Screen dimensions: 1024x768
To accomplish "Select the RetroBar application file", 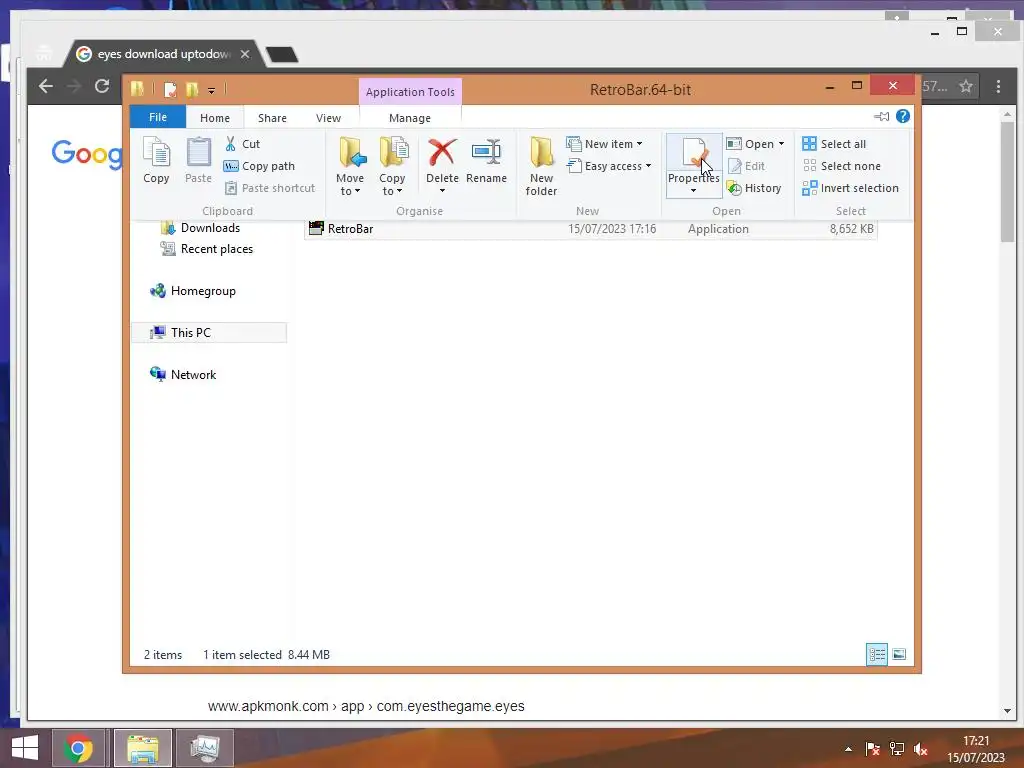I will 590,229.
